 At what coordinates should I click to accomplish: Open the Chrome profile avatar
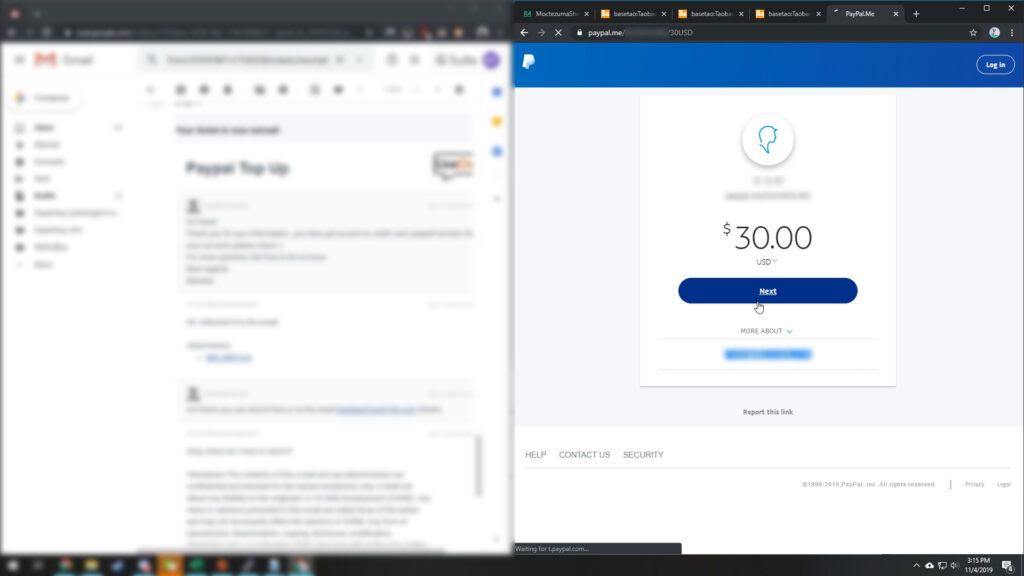coord(994,33)
